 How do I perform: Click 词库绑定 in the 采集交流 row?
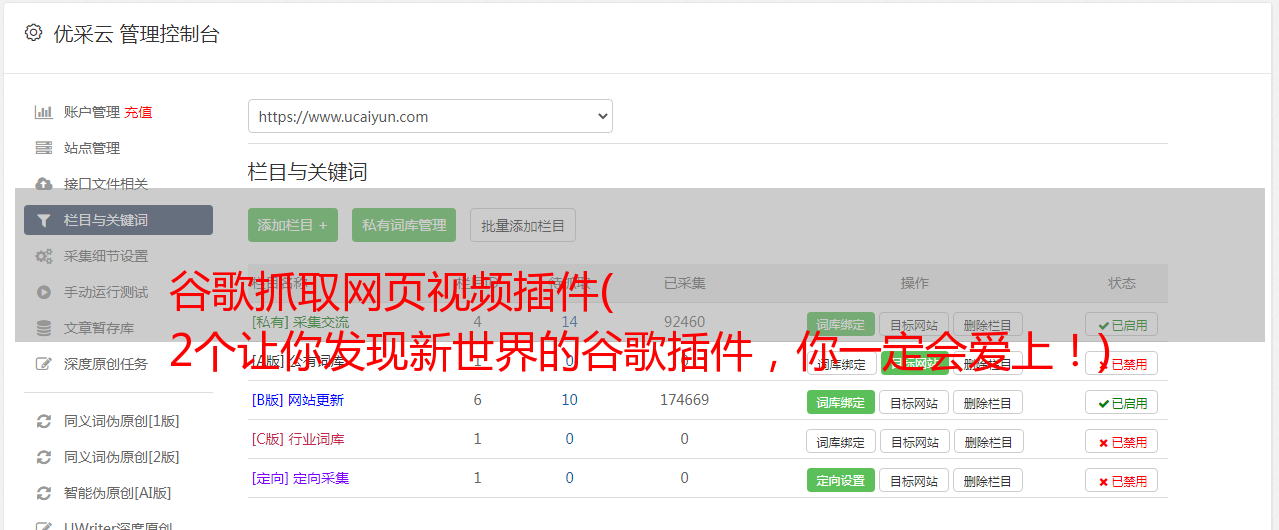[841, 324]
